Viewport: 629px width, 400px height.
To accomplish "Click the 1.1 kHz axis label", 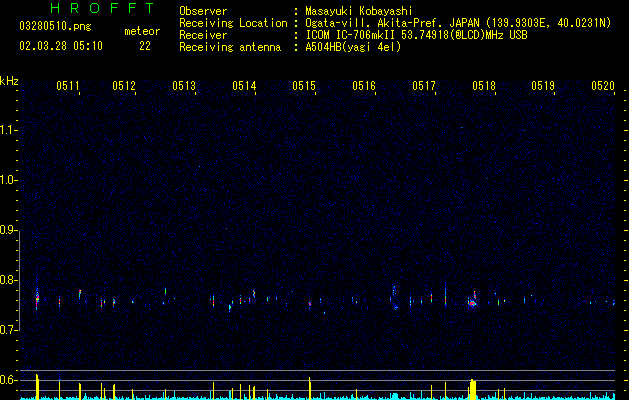I will [8, 130].
